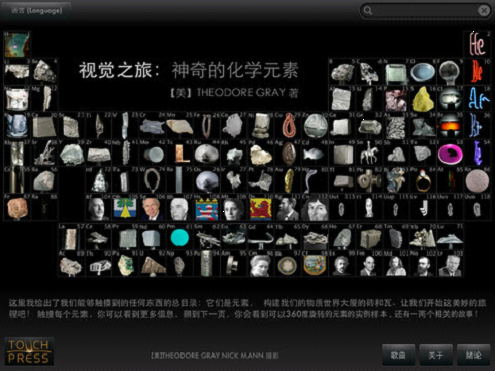This screenshot has width=495, height=371.
Task: Select the Tin (Sn) horse figurine tile
Action: 369,154
